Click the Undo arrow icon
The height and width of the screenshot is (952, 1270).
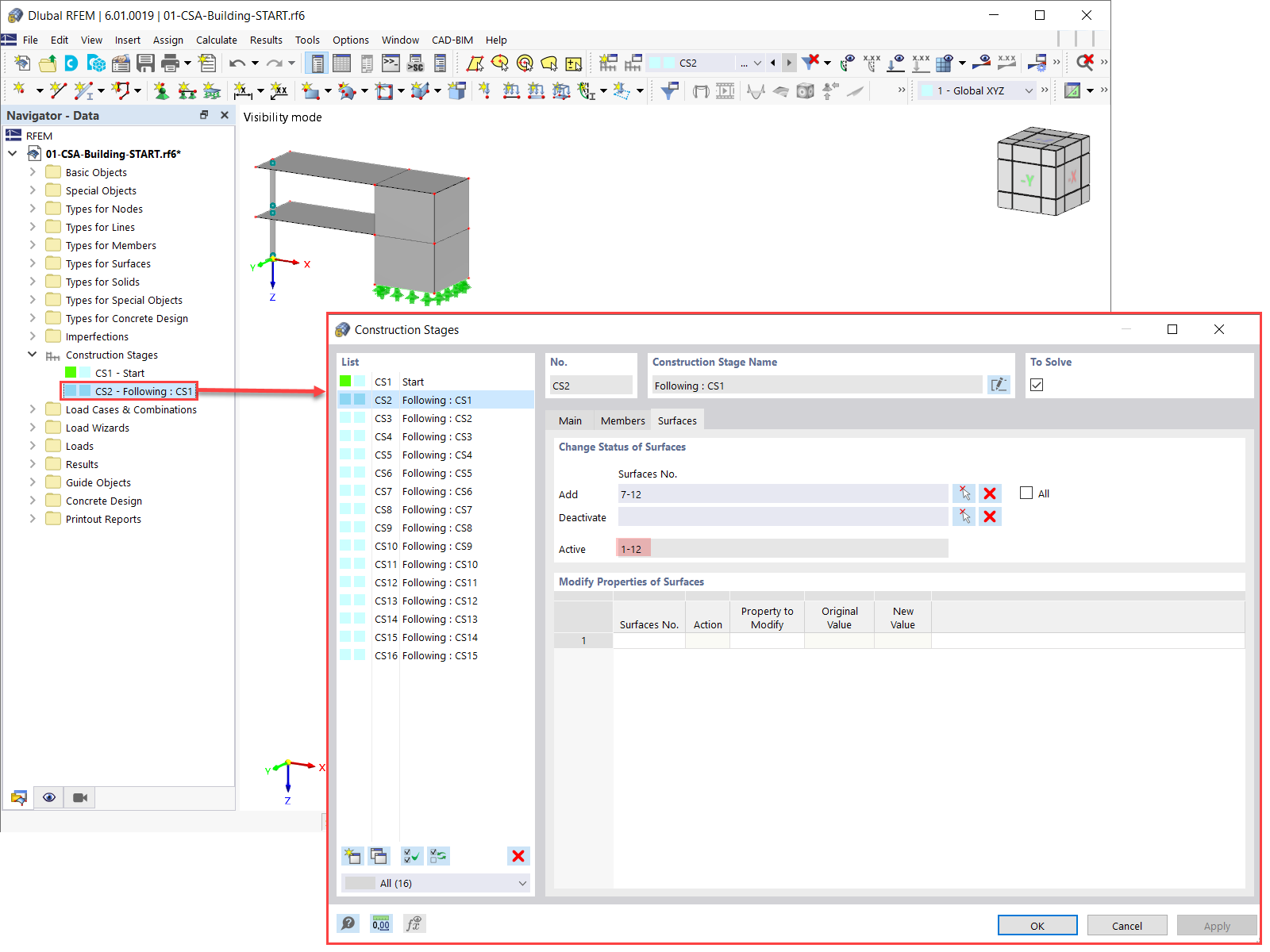click(237, 63)
